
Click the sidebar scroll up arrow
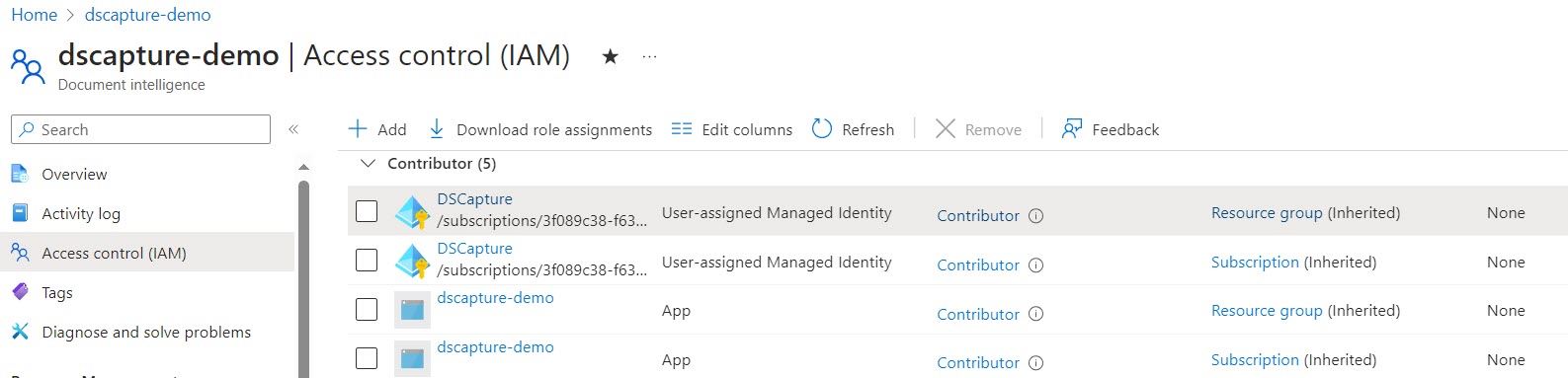[x=303, y=167]
